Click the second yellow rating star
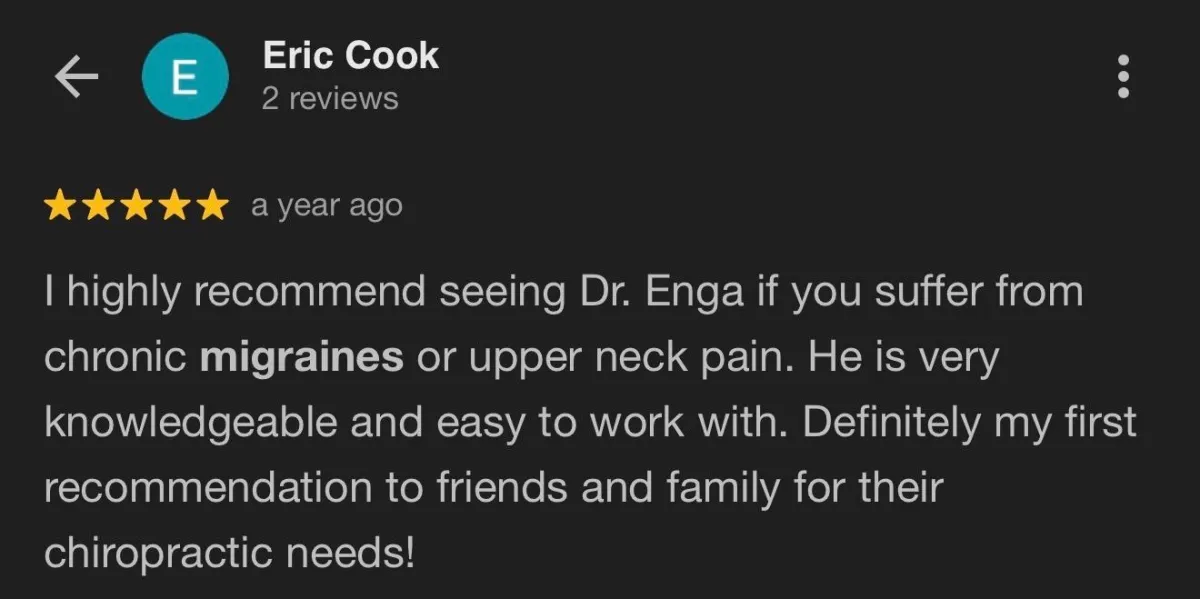 (x=99, y=206)
